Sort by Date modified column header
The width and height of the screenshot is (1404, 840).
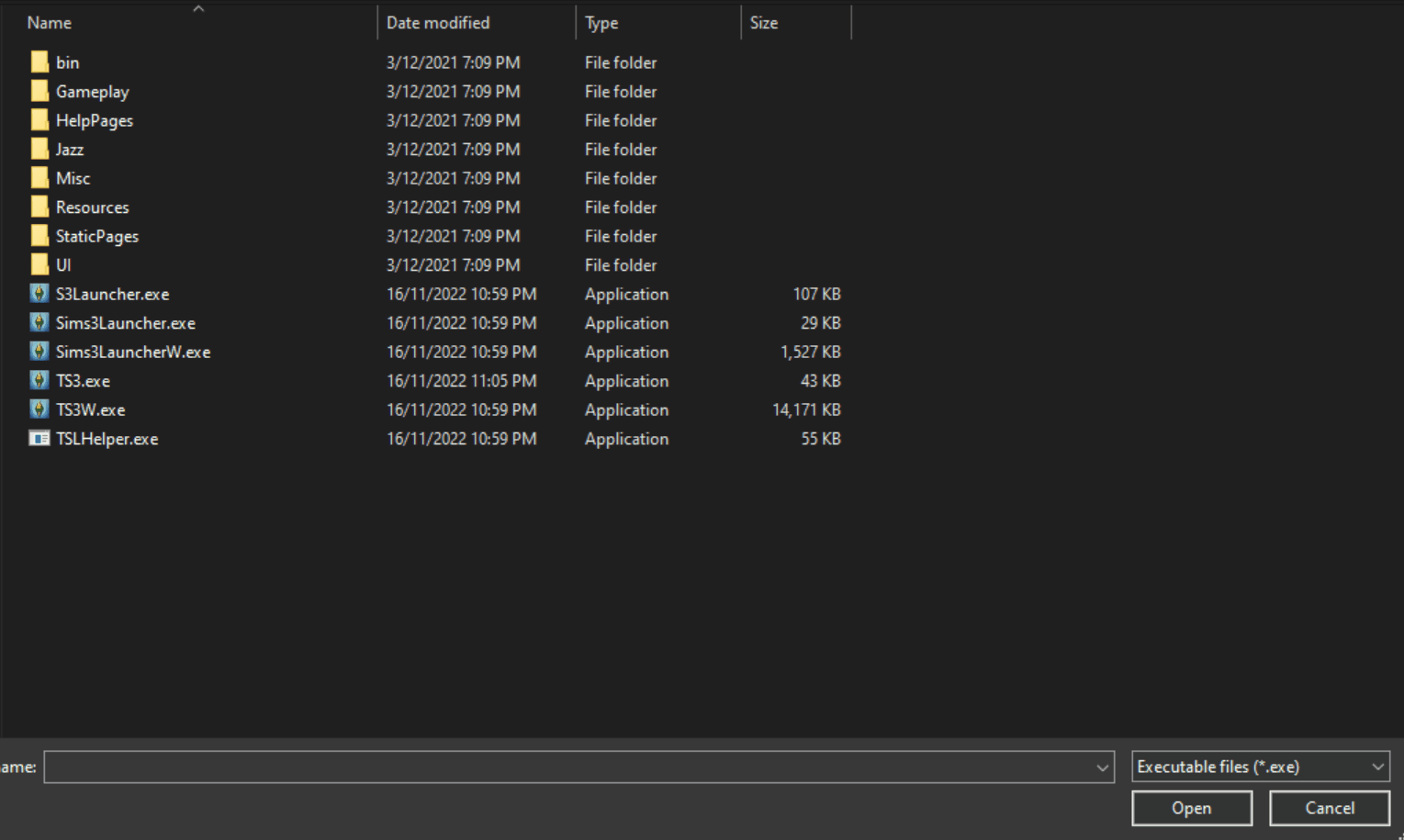tap(438, 23)
